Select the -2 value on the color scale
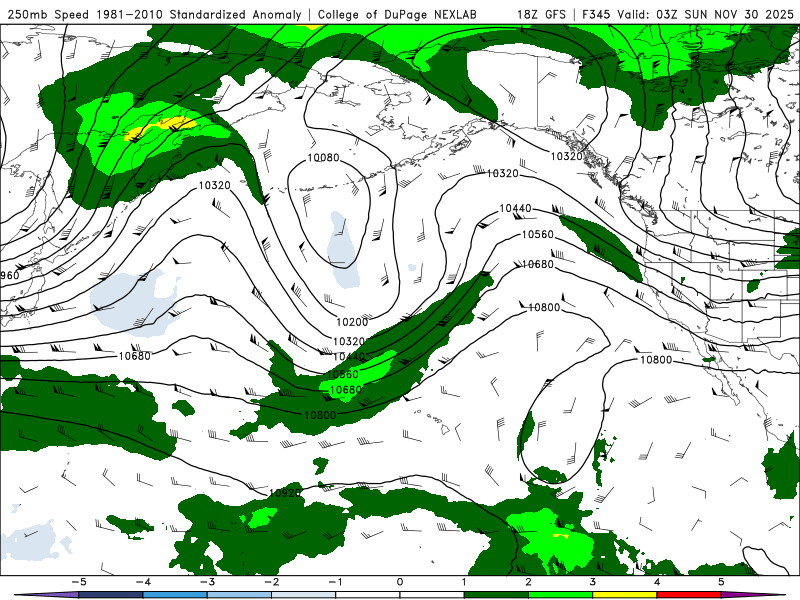The width and height of the screenshot is (800, 600). click(x=271, y=582)
